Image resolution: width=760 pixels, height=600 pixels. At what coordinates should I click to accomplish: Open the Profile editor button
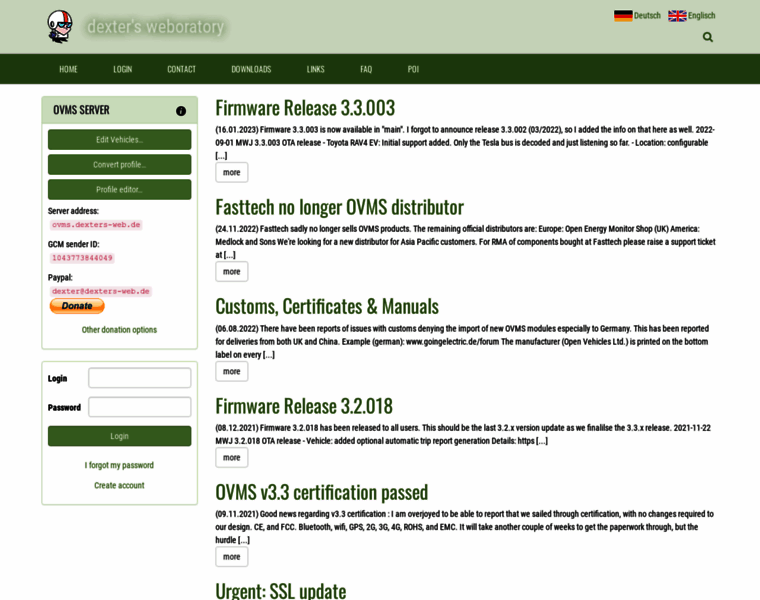(x=120, y=189)
